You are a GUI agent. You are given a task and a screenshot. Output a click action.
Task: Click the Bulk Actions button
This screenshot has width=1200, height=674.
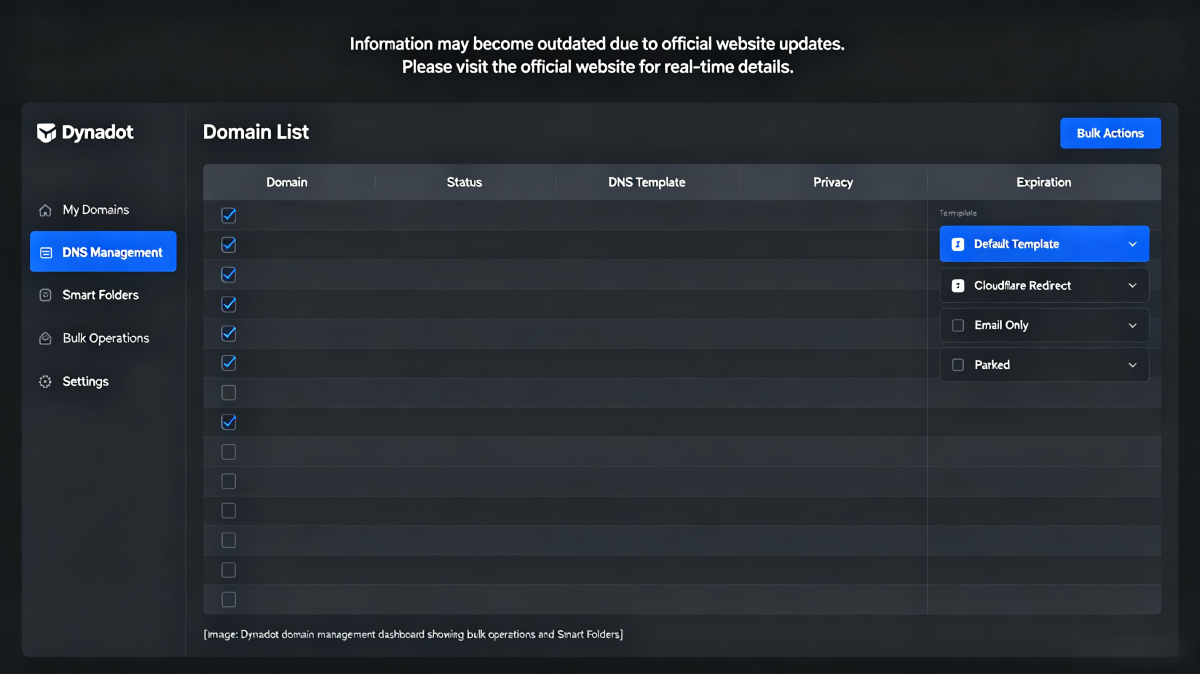coord(1110,133)
